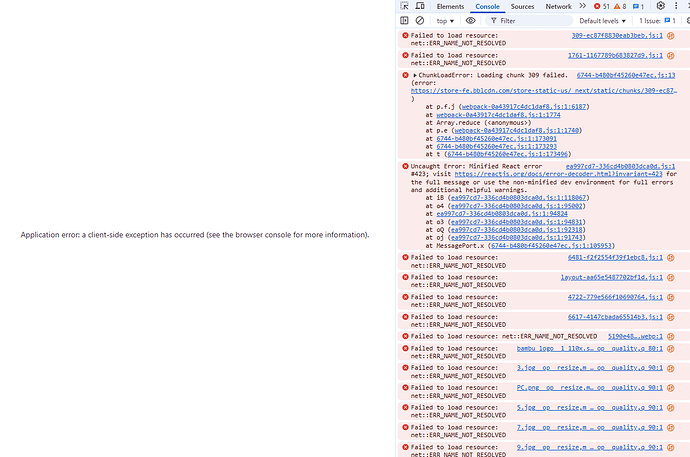Follow the store-fe.bblcdn.com chunk URL link

pyautogui.click(x=544, y=91)
